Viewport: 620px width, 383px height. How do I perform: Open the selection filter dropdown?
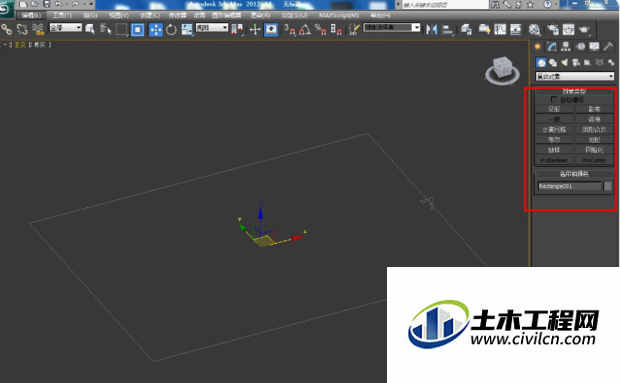66,27
